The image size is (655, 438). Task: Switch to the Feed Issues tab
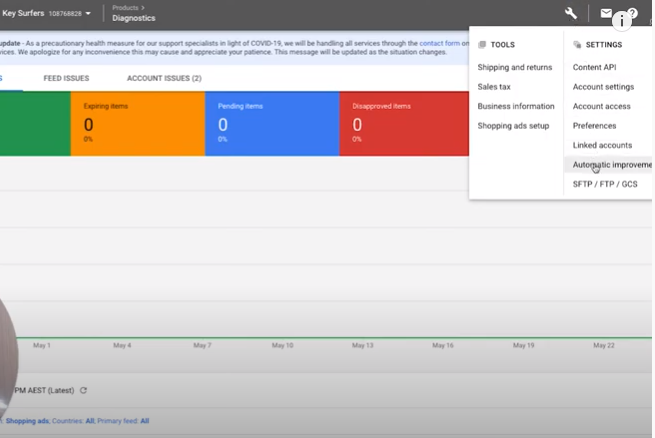pyautogui.click(x=66, y=78)
